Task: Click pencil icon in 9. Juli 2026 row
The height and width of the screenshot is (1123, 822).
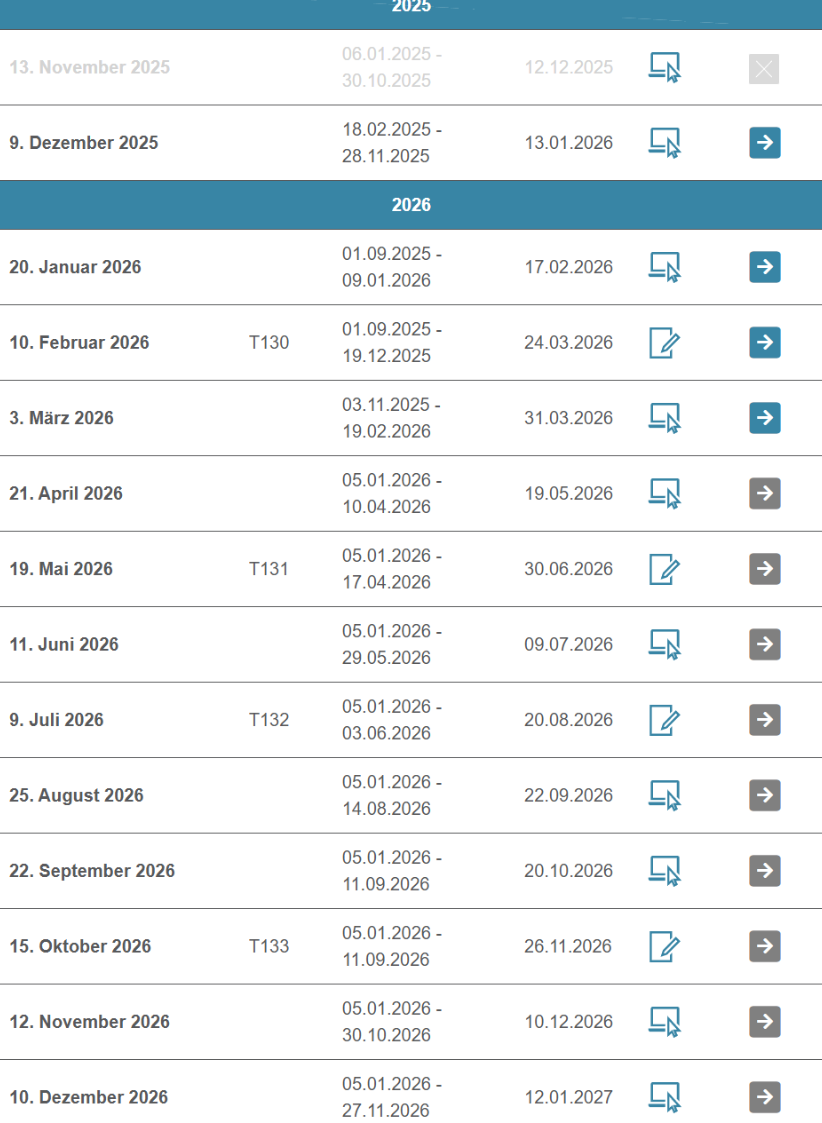Action: point(664,720)
